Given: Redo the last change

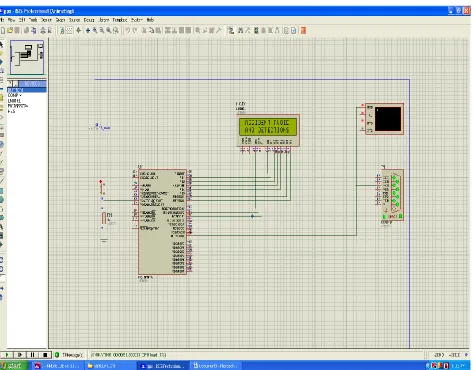Looking at the screenshot, I should [135, 31].
